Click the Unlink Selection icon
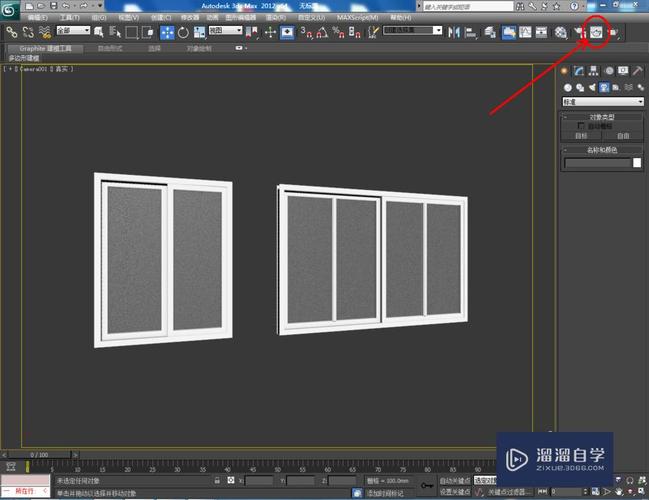The height and width of the screenshot is (500, 649). (x=28, y=31)
